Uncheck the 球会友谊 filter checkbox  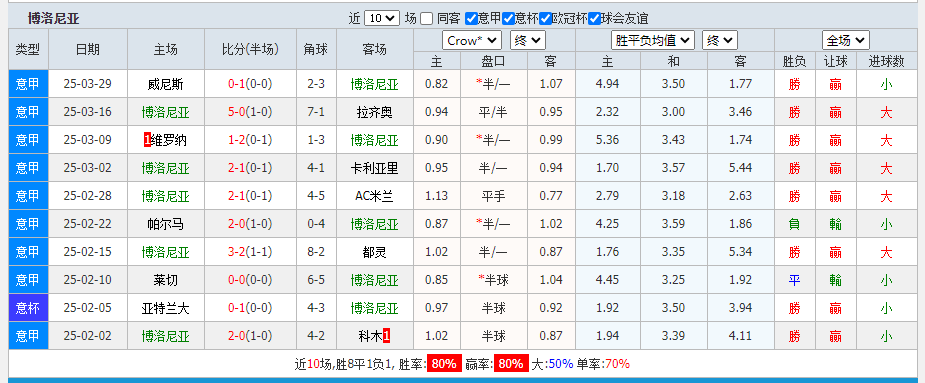(594, 18)
